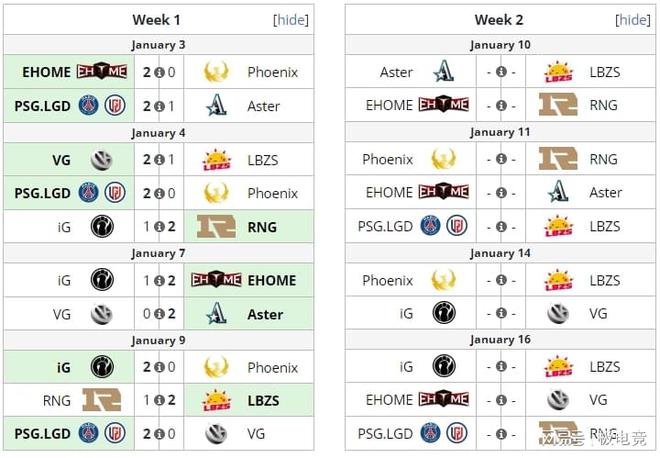Click info icon for iG vs VG January 14

click(x=501, y=313)
